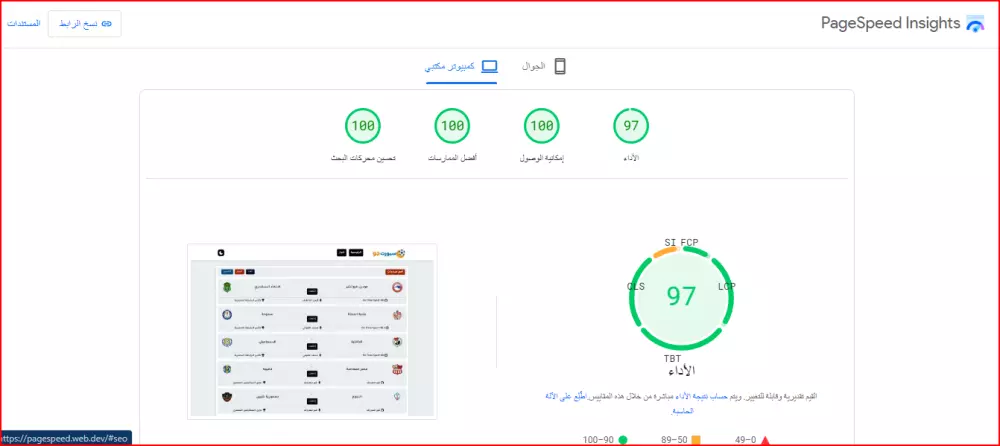Click the PageSpeed Insights logo icon
Image resolution: width=1000 pixels, height=446 pixels.
[975, 24]
